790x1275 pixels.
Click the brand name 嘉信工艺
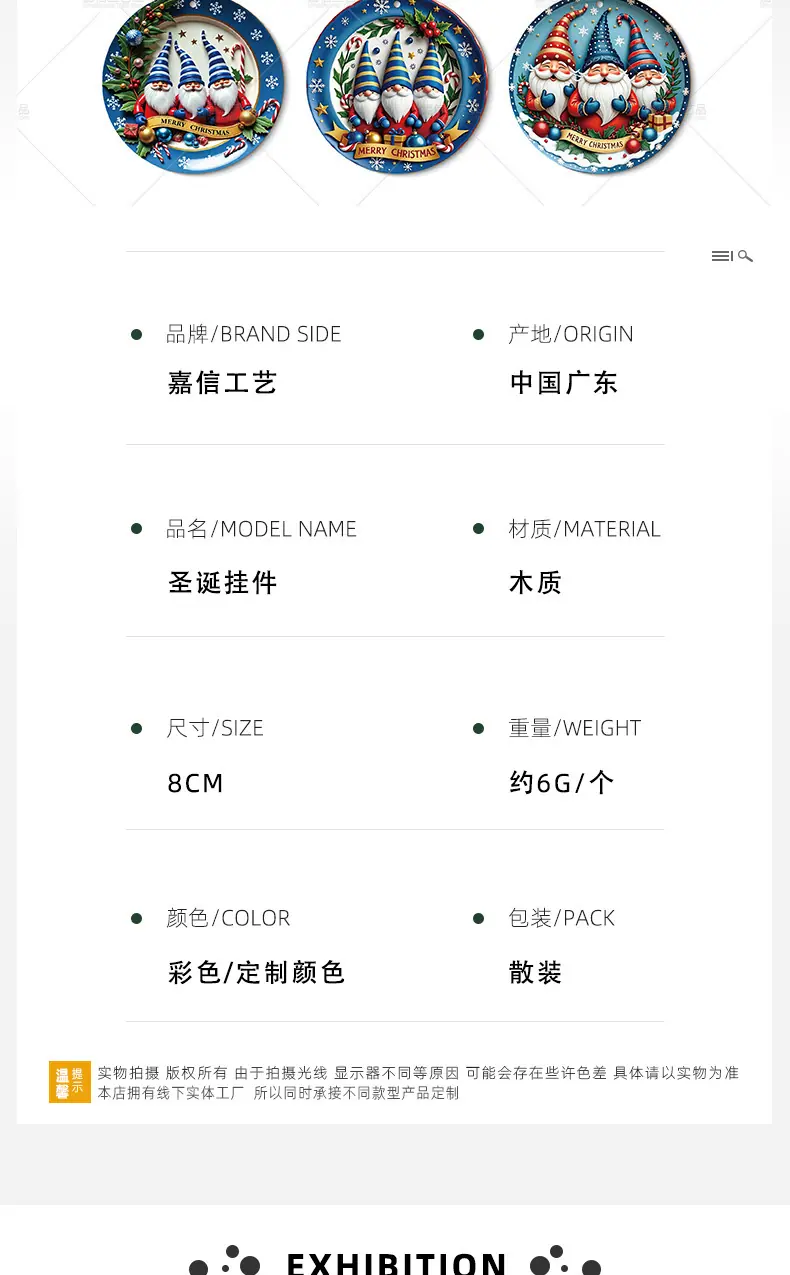[x=222, y=383]
